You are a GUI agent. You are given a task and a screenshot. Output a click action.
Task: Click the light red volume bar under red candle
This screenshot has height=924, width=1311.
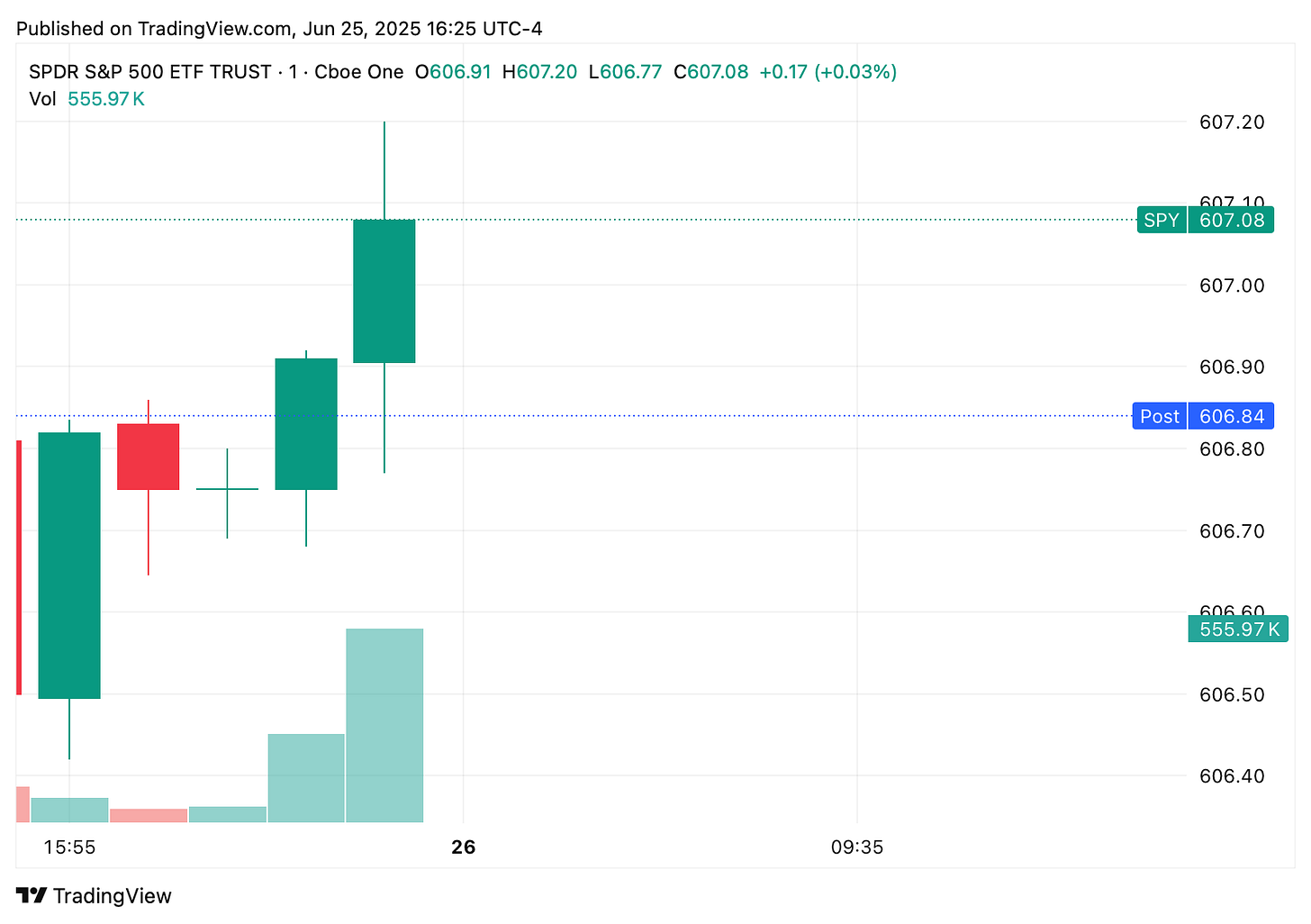point(149,815)
